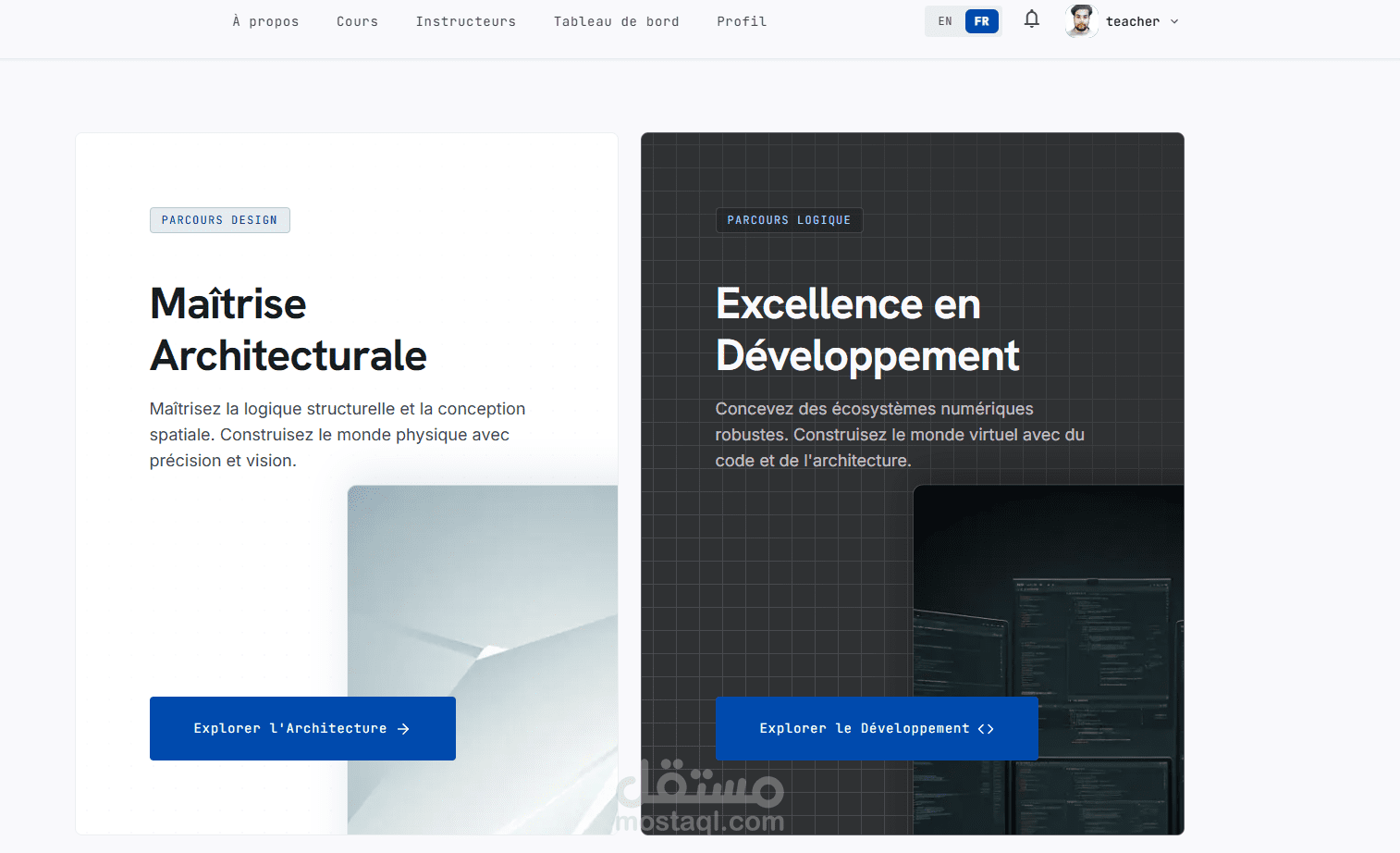Open Tableau de bord

click(x=617, y=21)
